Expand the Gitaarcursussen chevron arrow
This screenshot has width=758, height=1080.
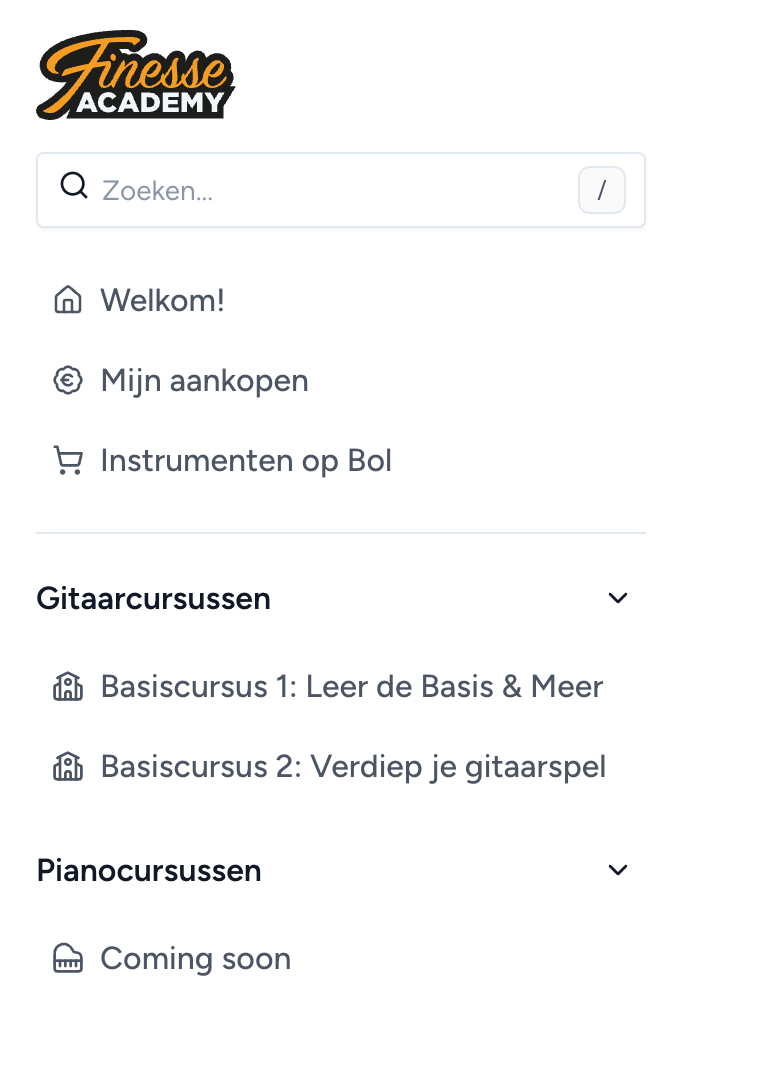[x=618, y=597]
